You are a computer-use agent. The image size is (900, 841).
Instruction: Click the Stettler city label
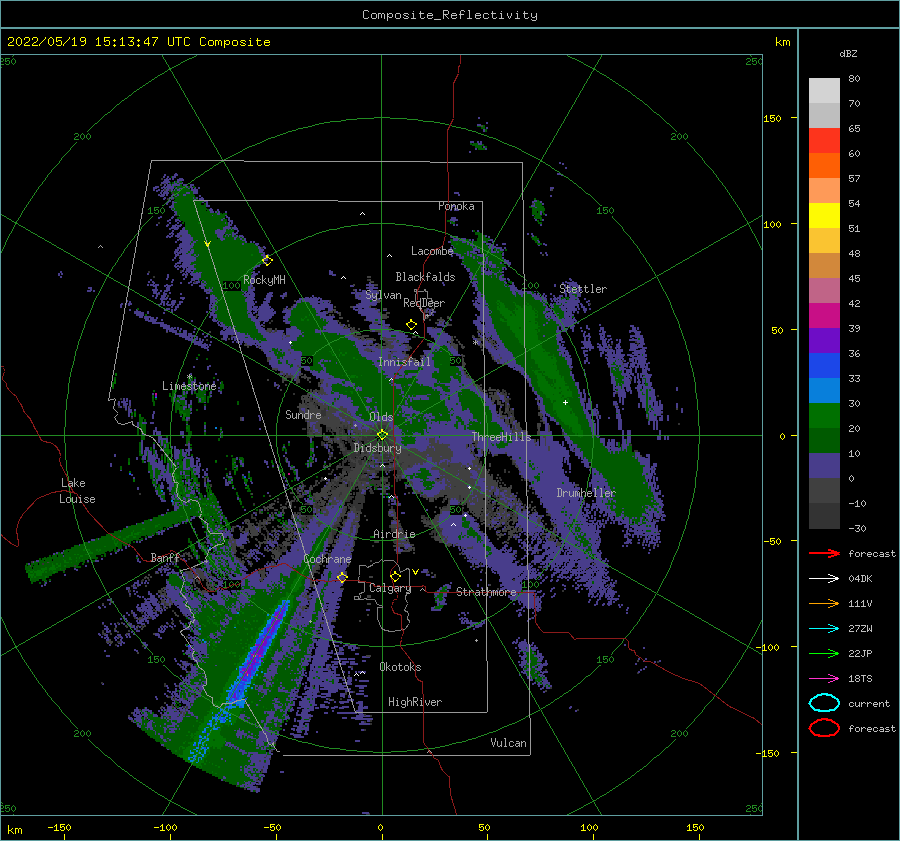583,289
